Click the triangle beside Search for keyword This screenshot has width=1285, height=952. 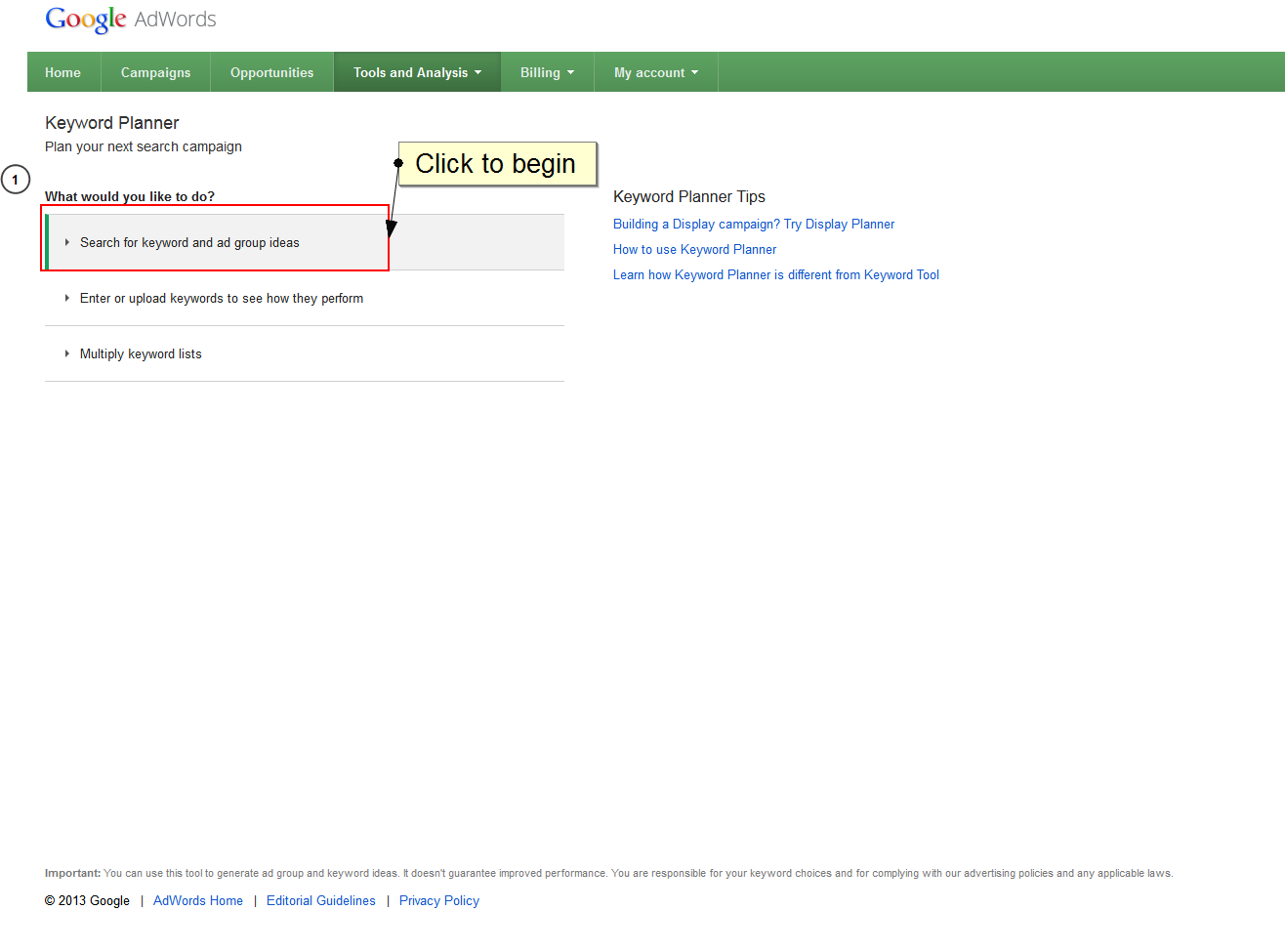click(x=66, y=242)
